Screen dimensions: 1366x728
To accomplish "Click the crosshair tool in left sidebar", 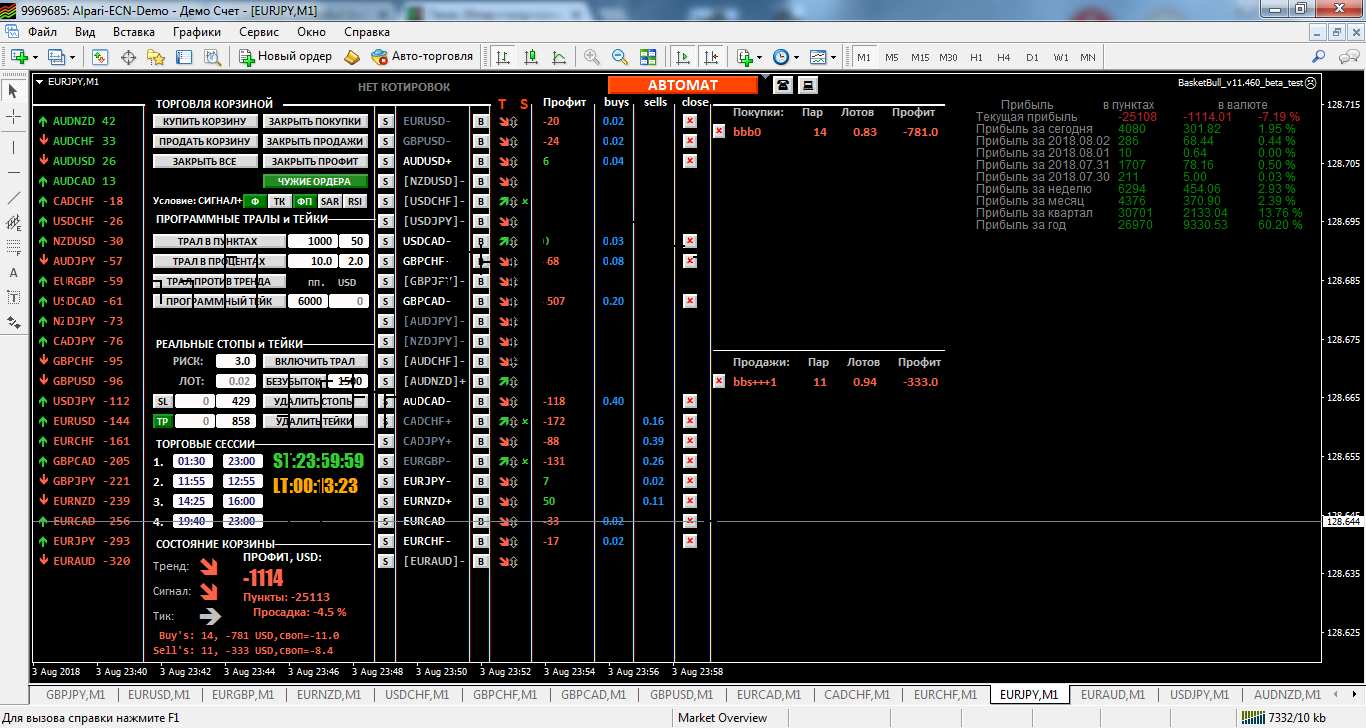I will pyautogui.click(x=14, y=118).
